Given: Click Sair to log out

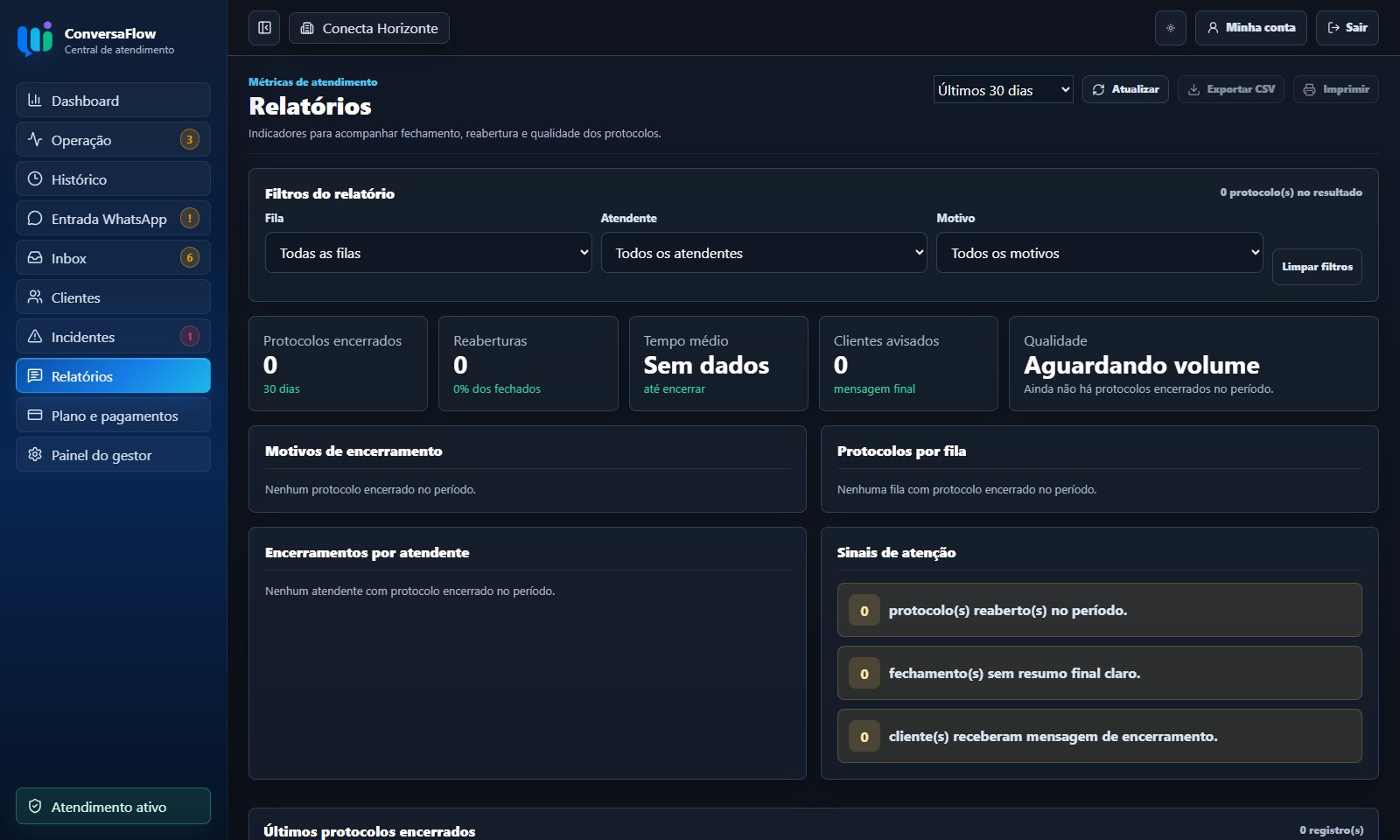Looking at the screenshot, I should tap(1347, 28).
